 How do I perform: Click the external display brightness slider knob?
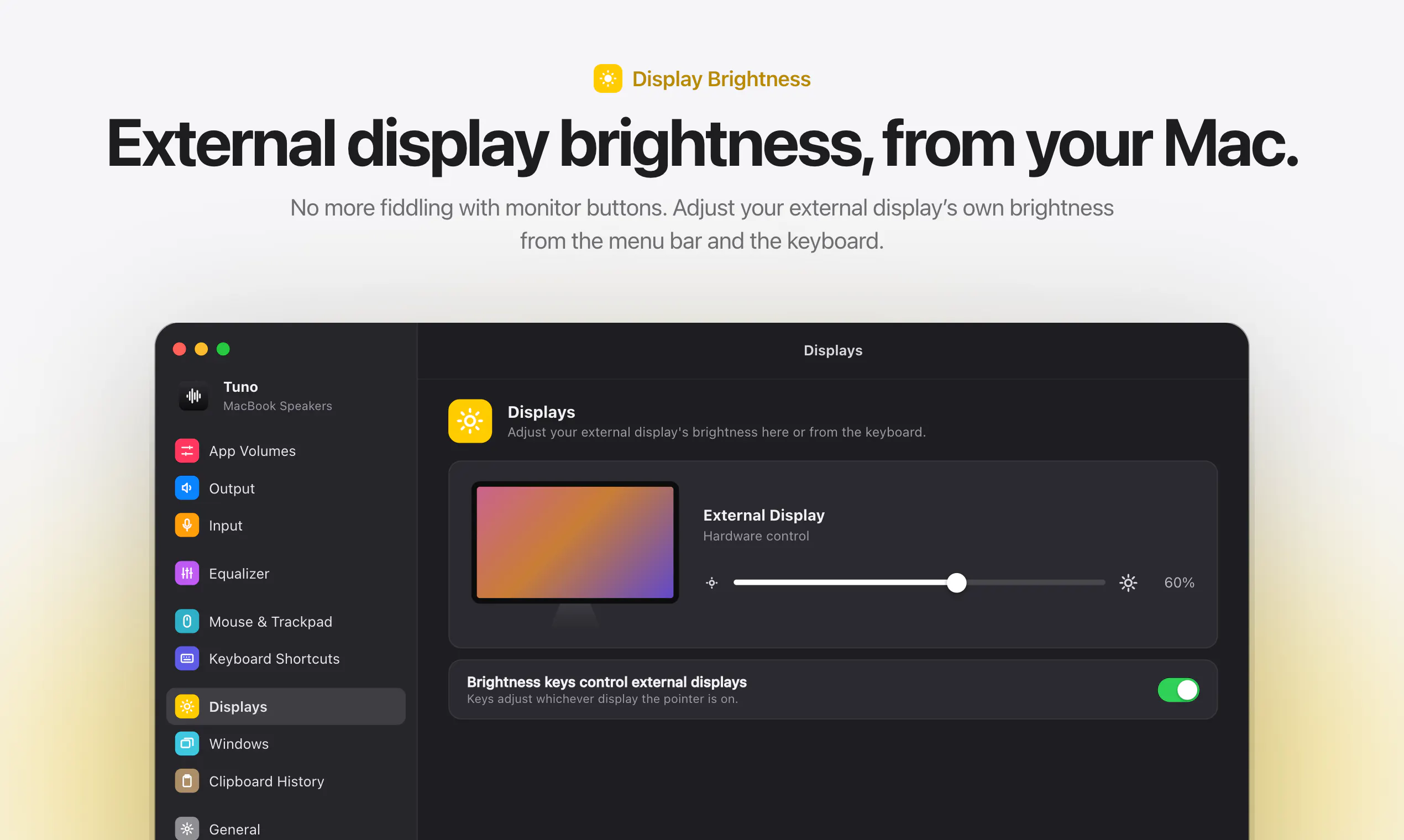956,582
